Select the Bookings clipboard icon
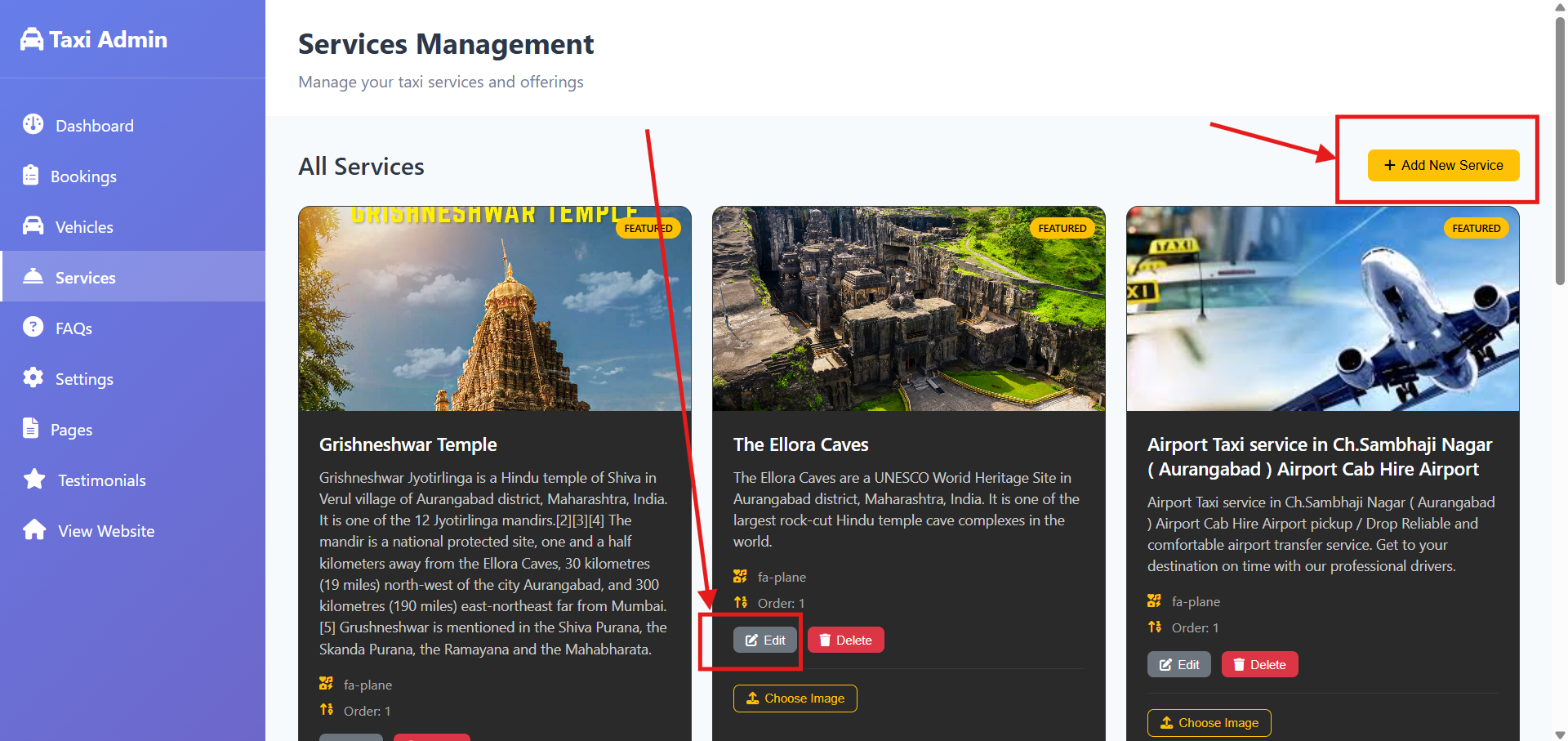 tap(33, 176)
